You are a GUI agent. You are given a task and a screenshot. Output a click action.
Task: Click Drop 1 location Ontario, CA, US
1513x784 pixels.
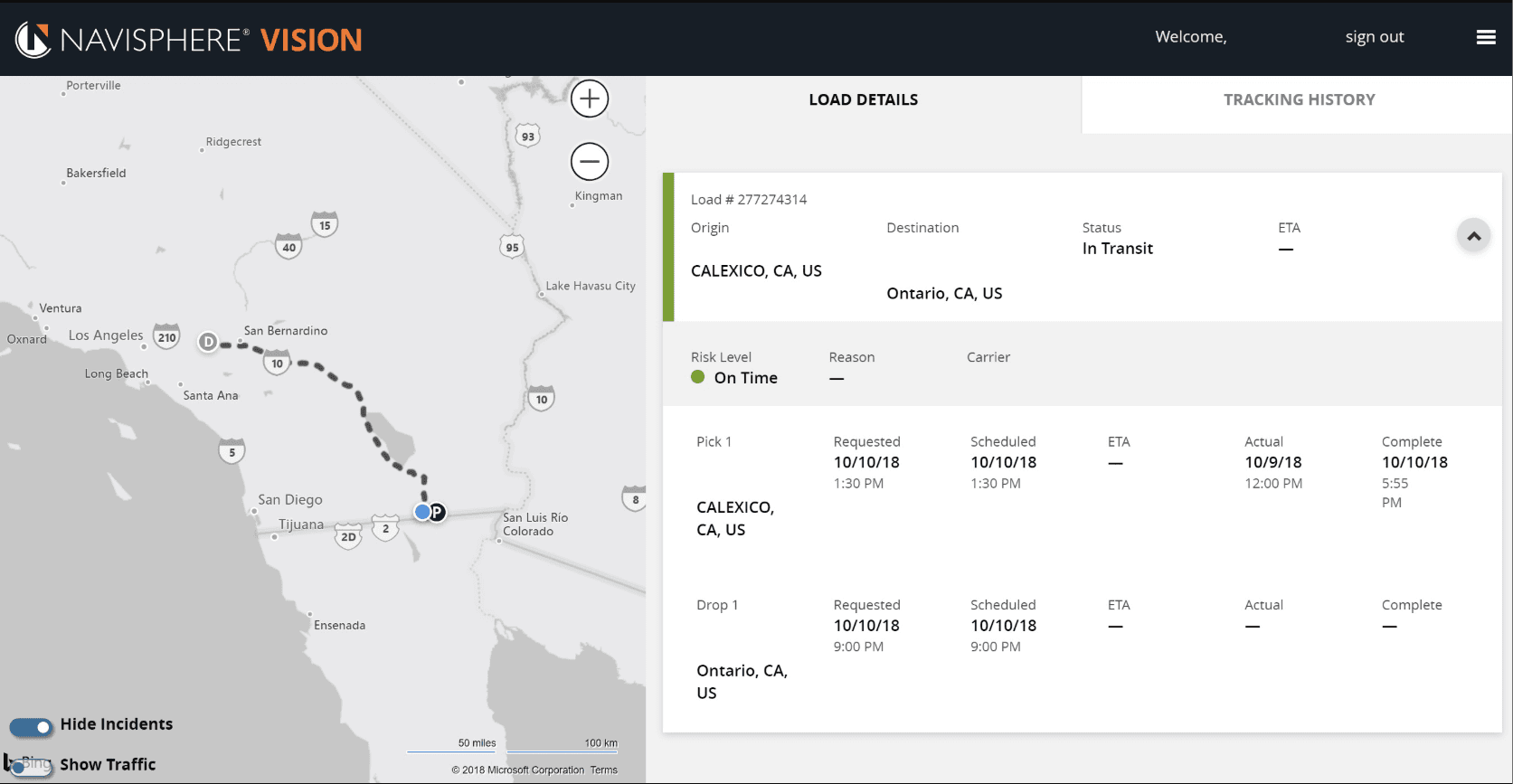coord(742,682)
